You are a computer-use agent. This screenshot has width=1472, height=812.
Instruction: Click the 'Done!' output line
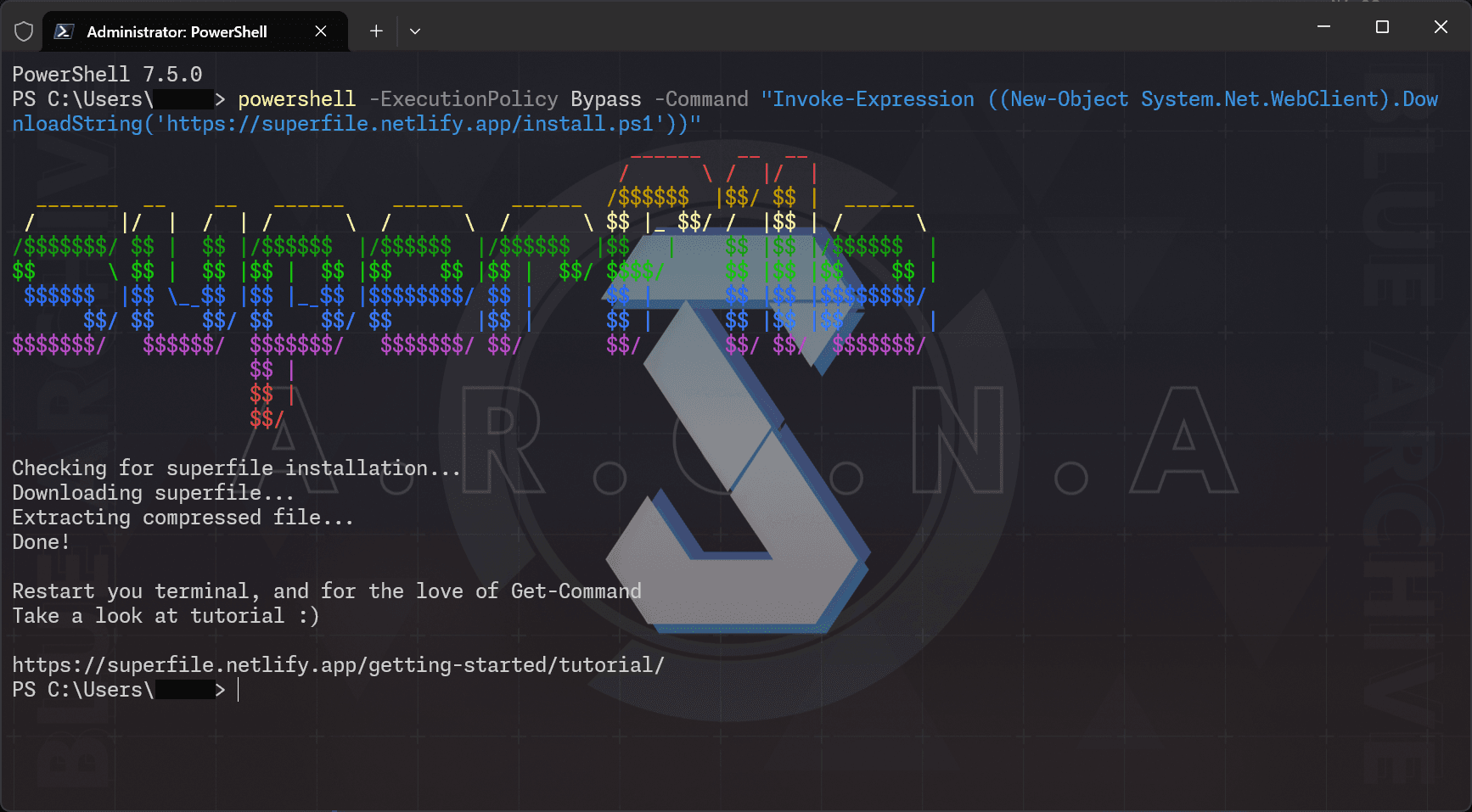[x=41, y=542]
